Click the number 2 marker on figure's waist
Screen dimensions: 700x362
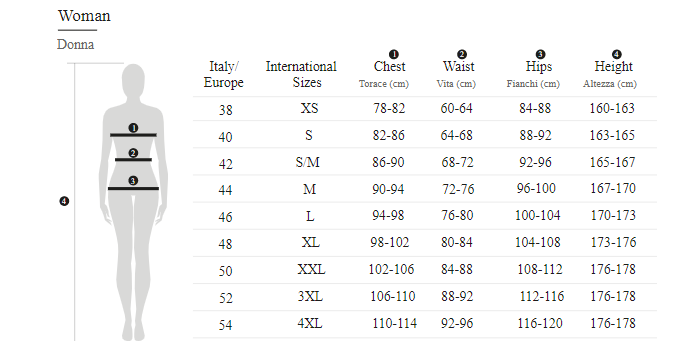[x=133, y=153]
